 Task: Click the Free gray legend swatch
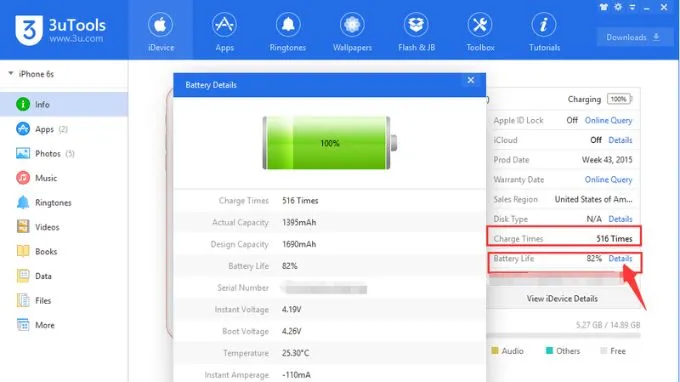[603, 350]
